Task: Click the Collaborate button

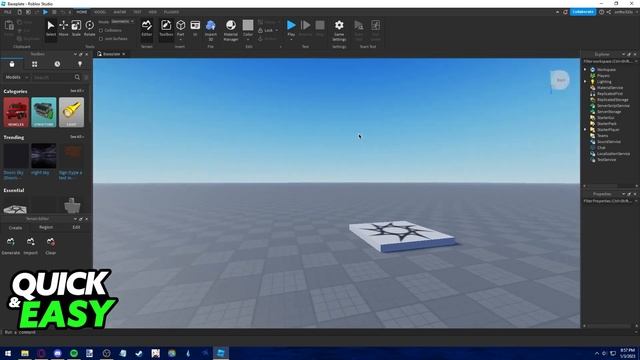Action: pos(583,12)
